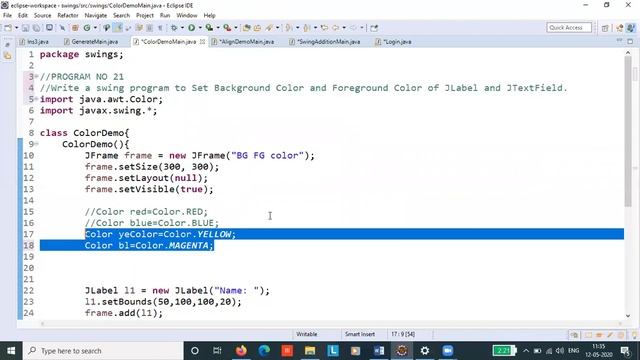The height and width of the screenshot is (360, 640).
Task: Click the New file toolbar icon
Action: [8, 28]
